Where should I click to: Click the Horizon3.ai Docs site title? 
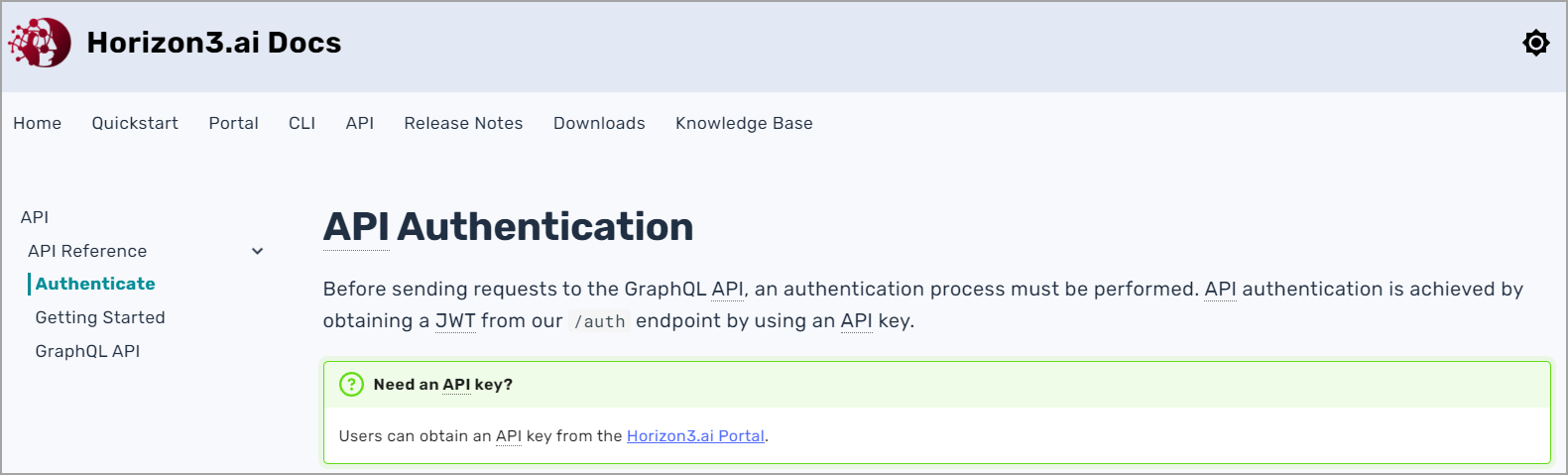click(x=214, y=43)
